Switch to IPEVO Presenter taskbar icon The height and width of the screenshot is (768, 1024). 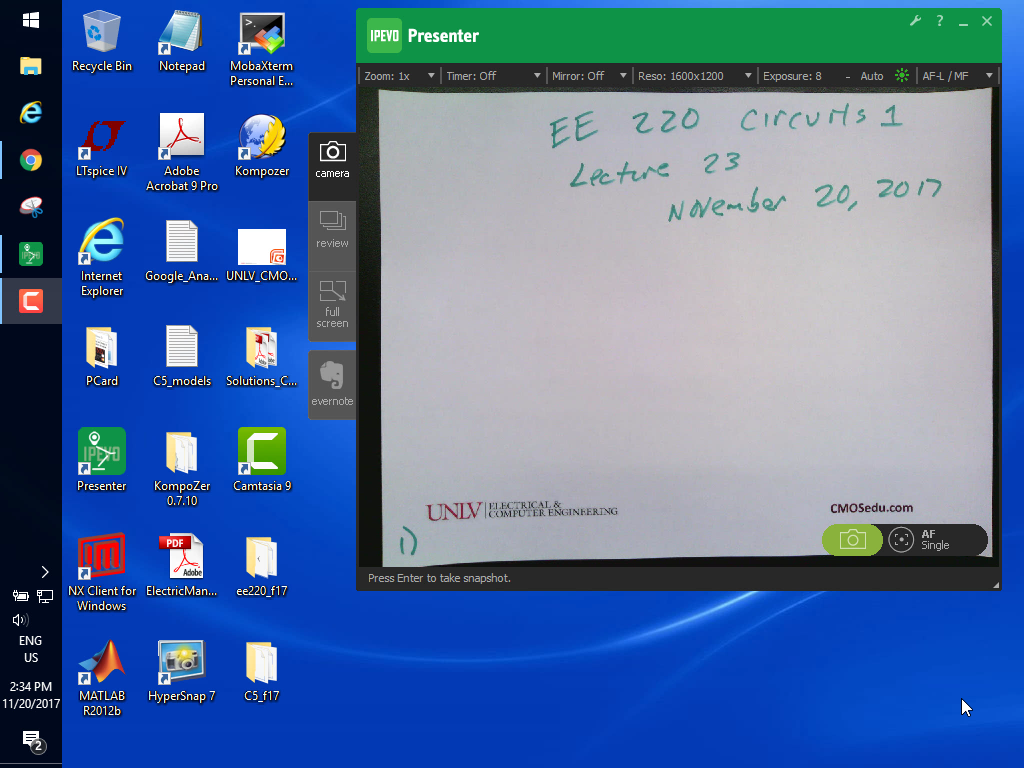(31, 254)
